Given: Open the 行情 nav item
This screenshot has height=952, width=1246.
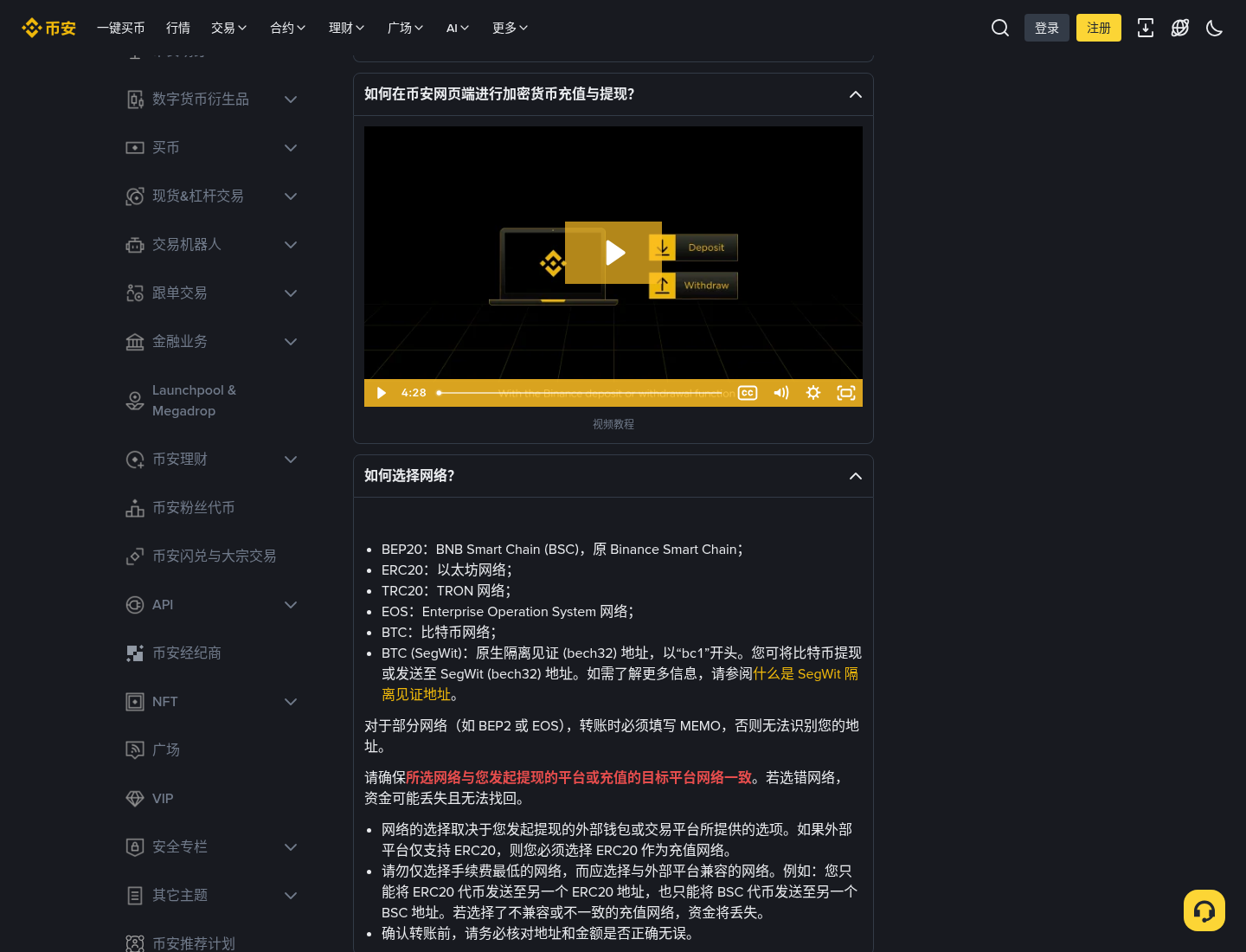Looking at the screenshot, I should click(x=178, y=28).
